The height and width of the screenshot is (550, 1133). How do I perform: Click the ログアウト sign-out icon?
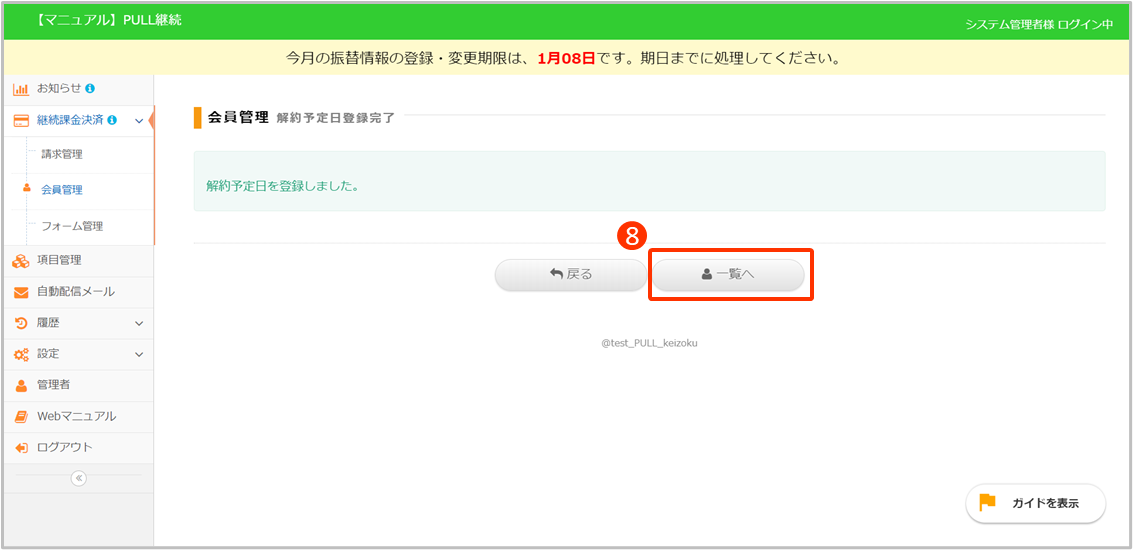(x=20, y=447)
